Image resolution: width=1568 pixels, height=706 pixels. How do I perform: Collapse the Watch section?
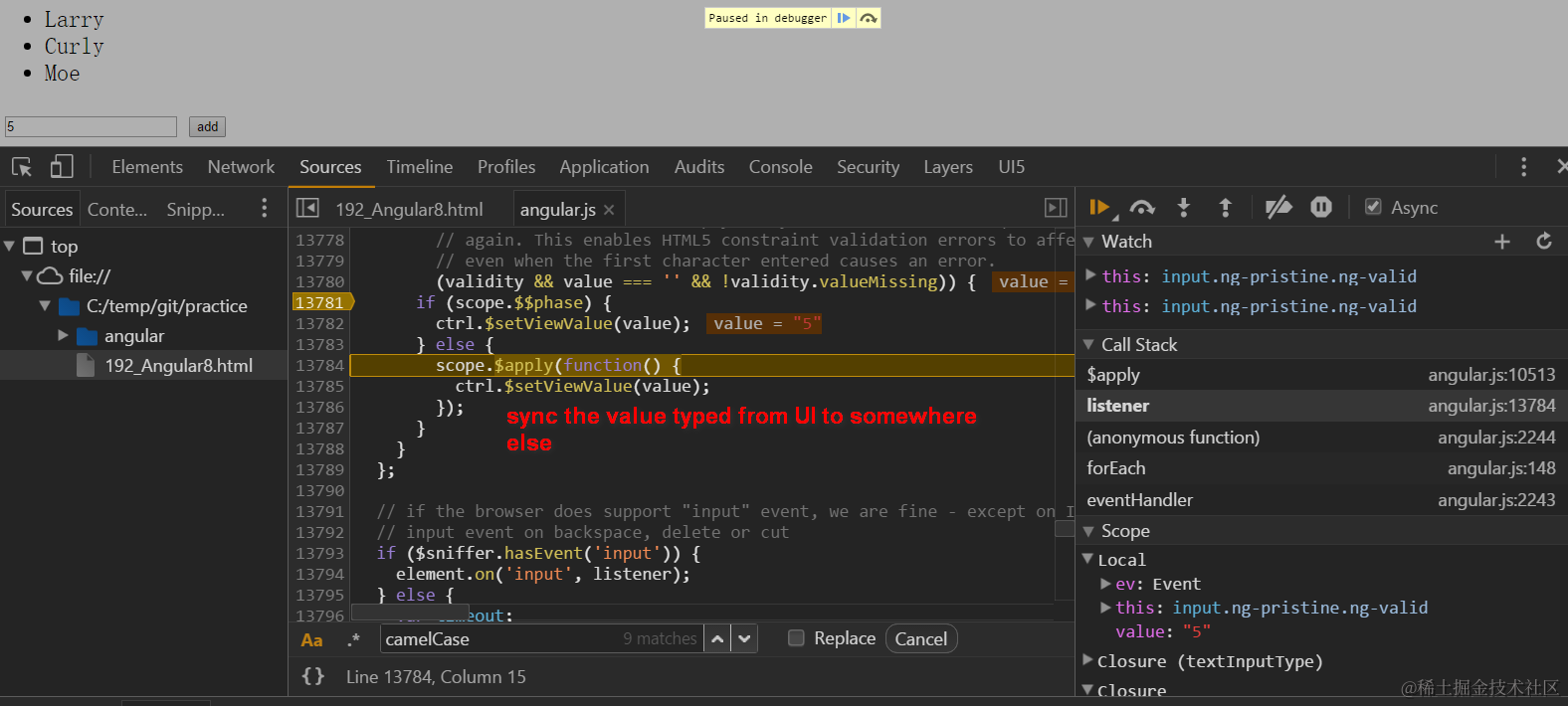pyautogui.click(x=1088, y=242)
